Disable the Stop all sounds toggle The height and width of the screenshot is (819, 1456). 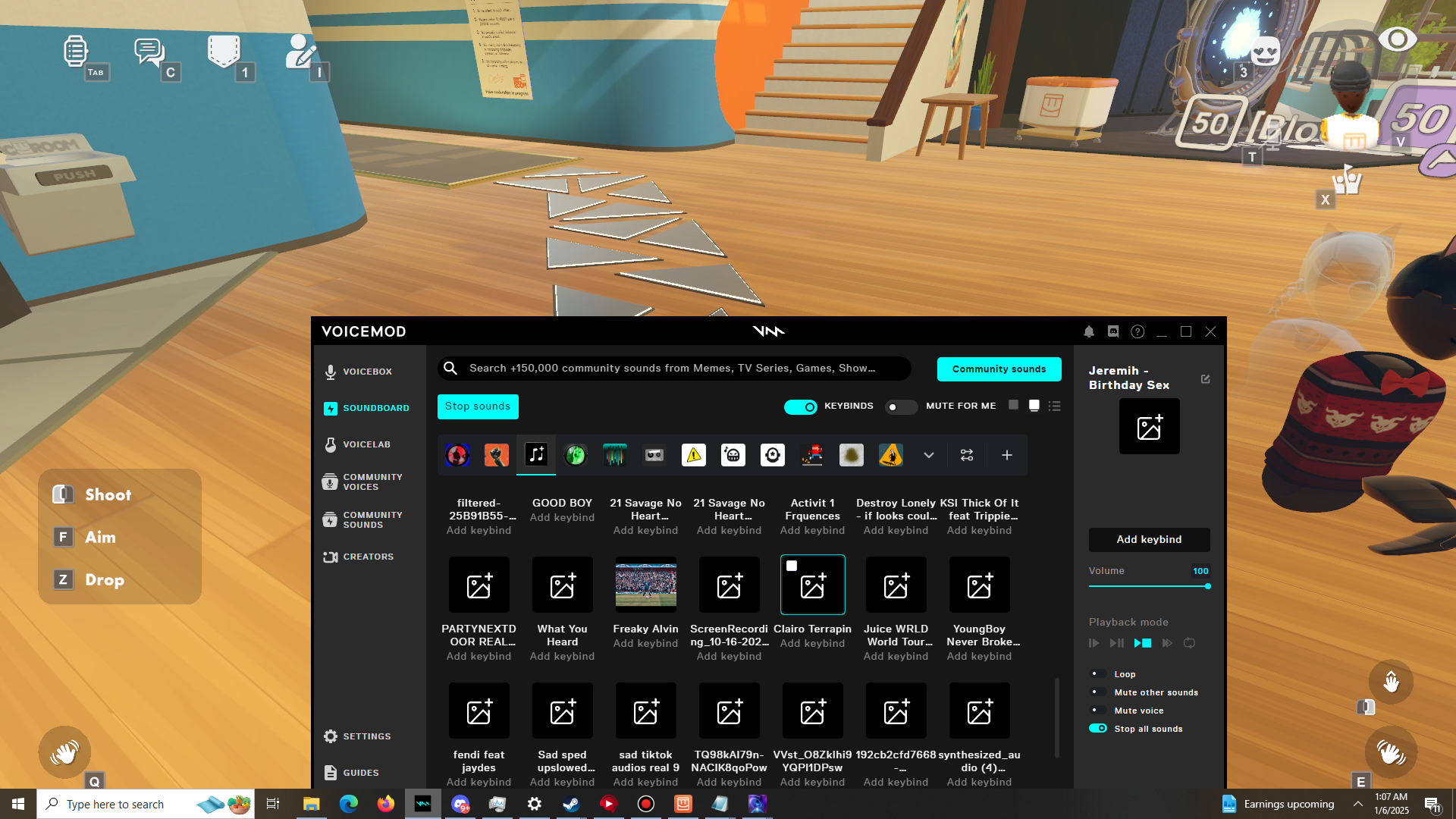click(1097, 728)
